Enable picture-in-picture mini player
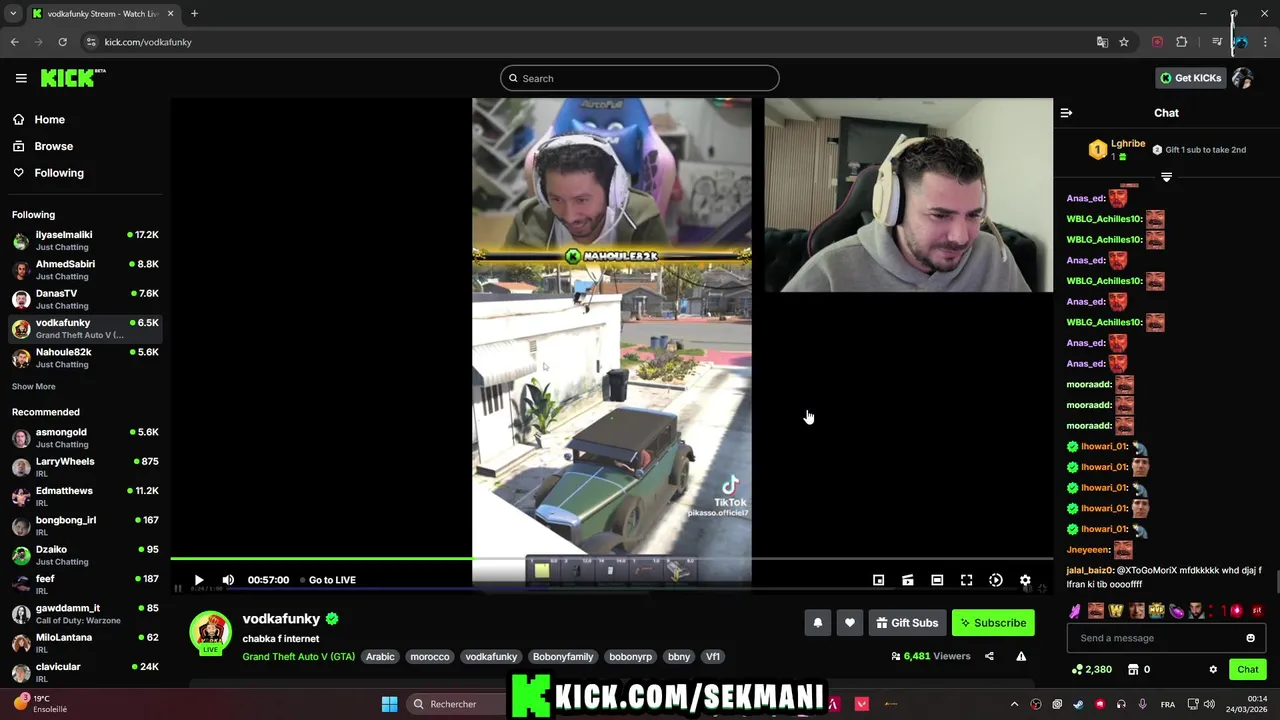 878,580
